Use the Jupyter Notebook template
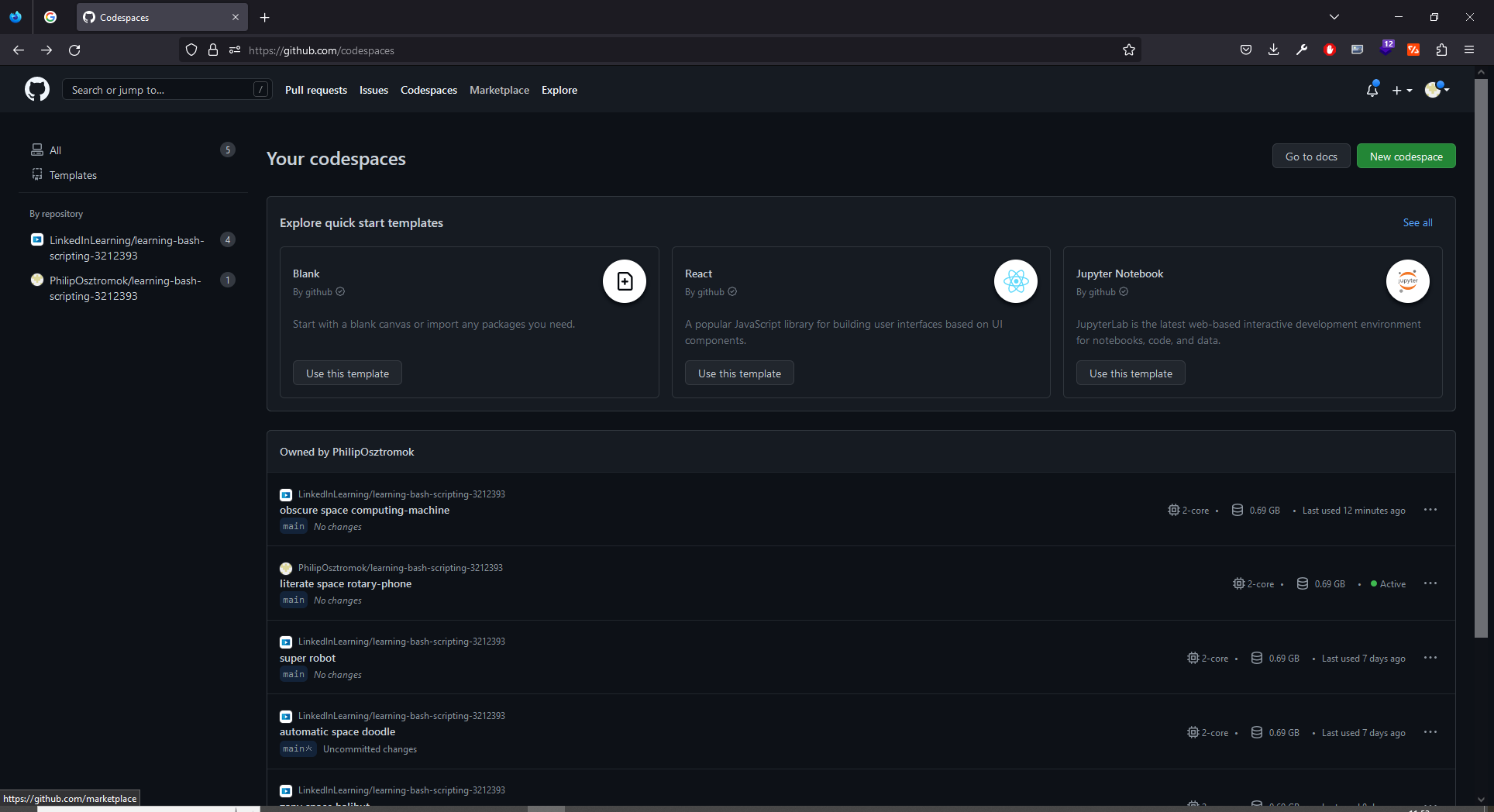 pos(1131,373)
